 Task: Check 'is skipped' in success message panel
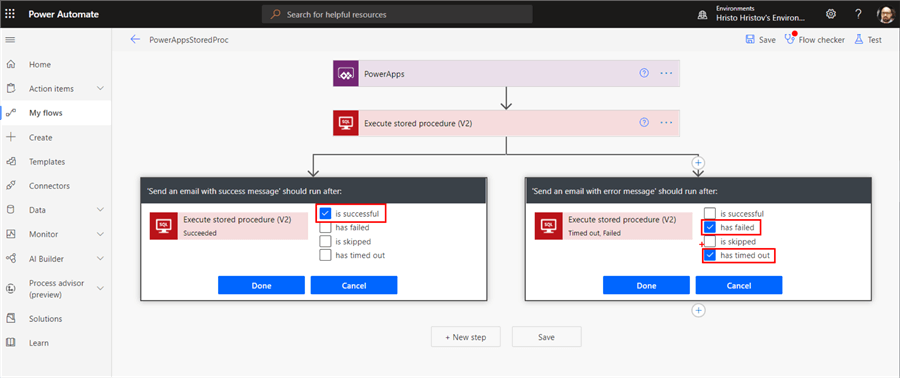[325, 241]
